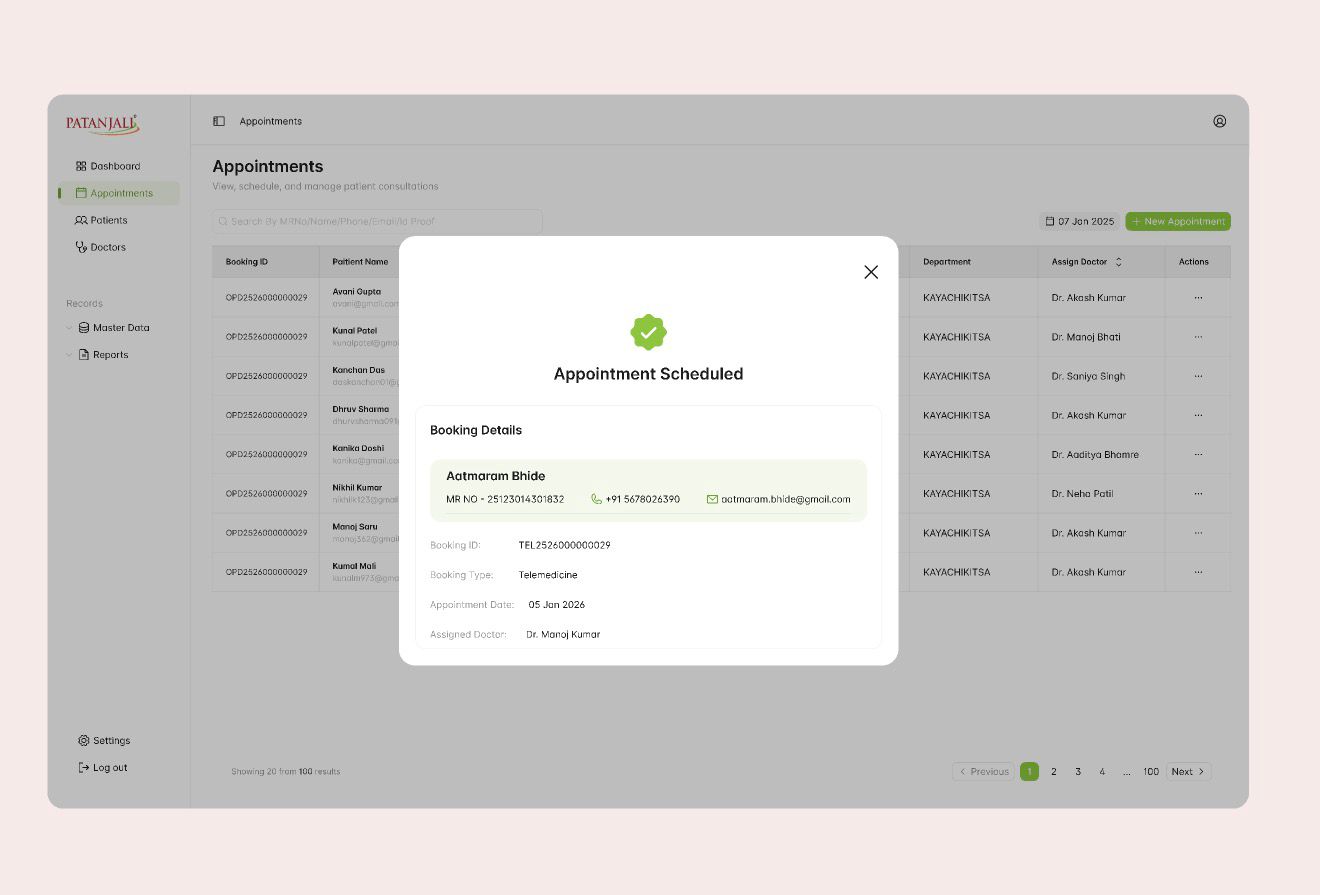Viewport: 1320px width, 895px height.
Task: Open actions menu for Dr. Neha Patil row
Action: click(1198, 494)
